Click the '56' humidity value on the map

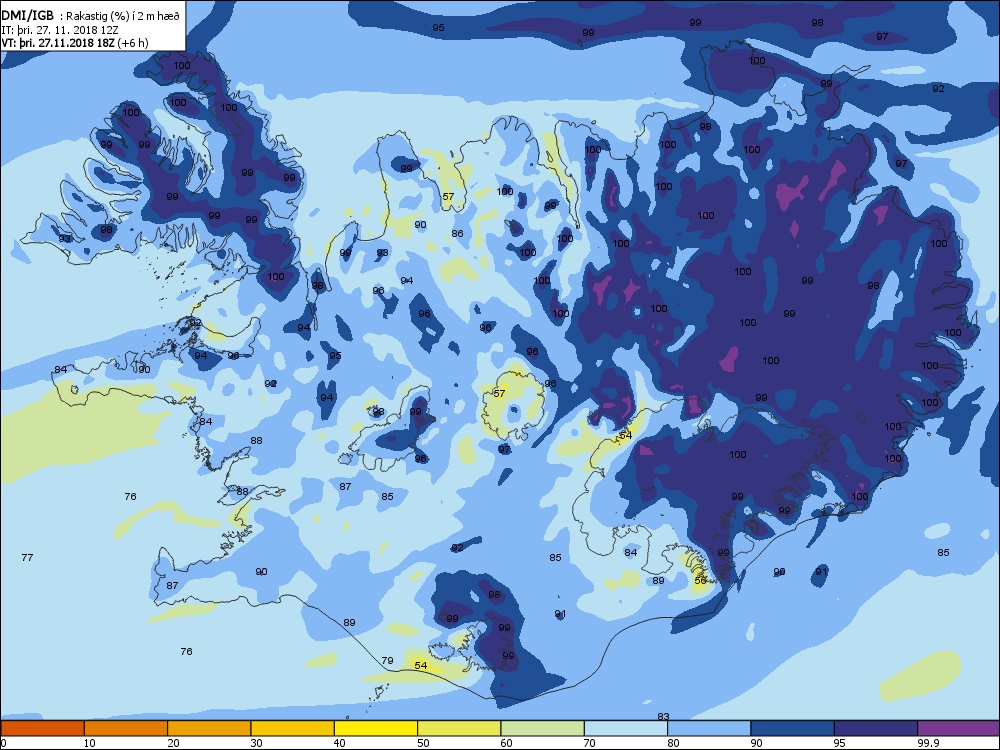[x=700, y=580]
